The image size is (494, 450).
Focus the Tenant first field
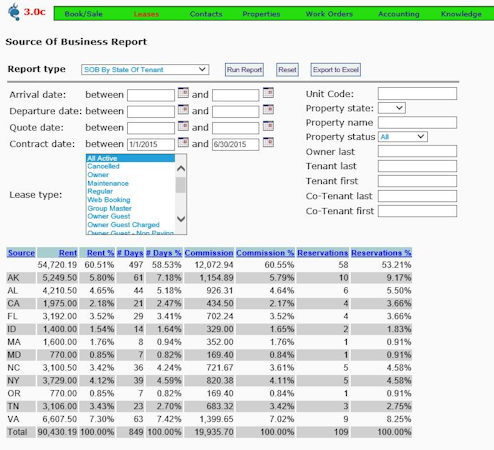(x=417, y=181)
